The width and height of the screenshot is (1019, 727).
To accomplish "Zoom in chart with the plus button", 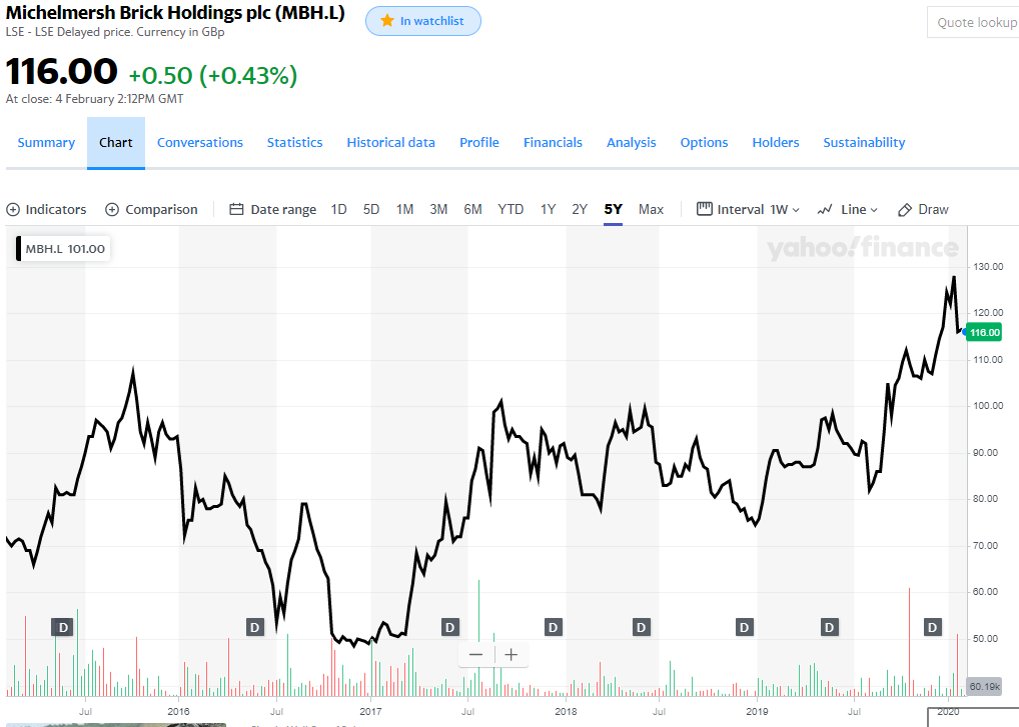I will (x=511, y=654).
